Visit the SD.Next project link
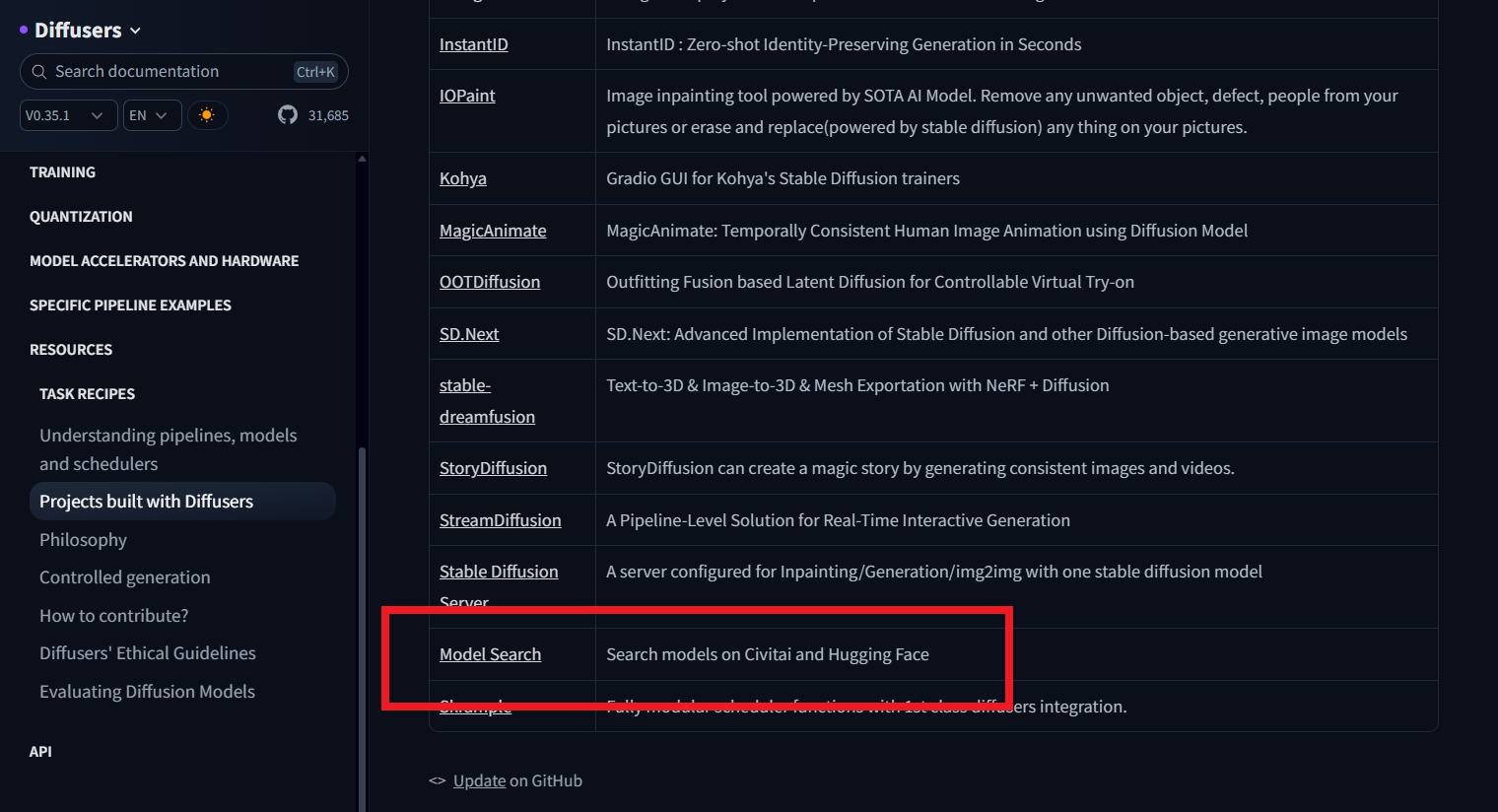This screenshot has height=812, width=1498. pos(469,334)
